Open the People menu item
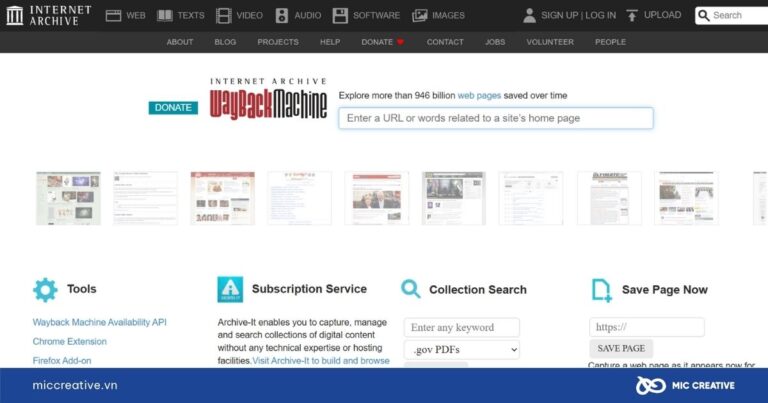Image resolution: width=768 pixels, height=403 pixels. pyautogui.click(x=610, y=42)
